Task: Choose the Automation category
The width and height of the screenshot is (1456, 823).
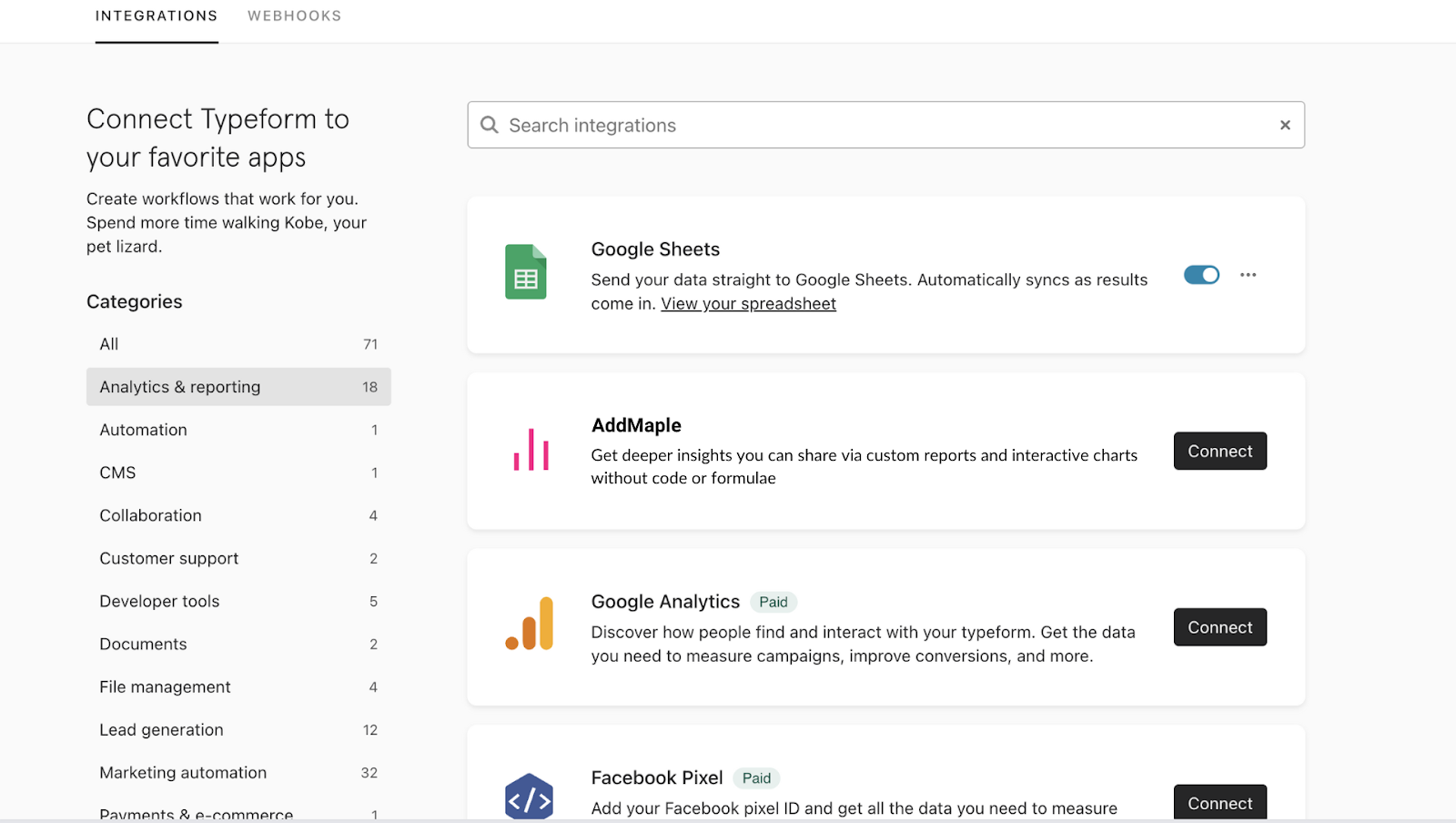Action: (238, 430)
